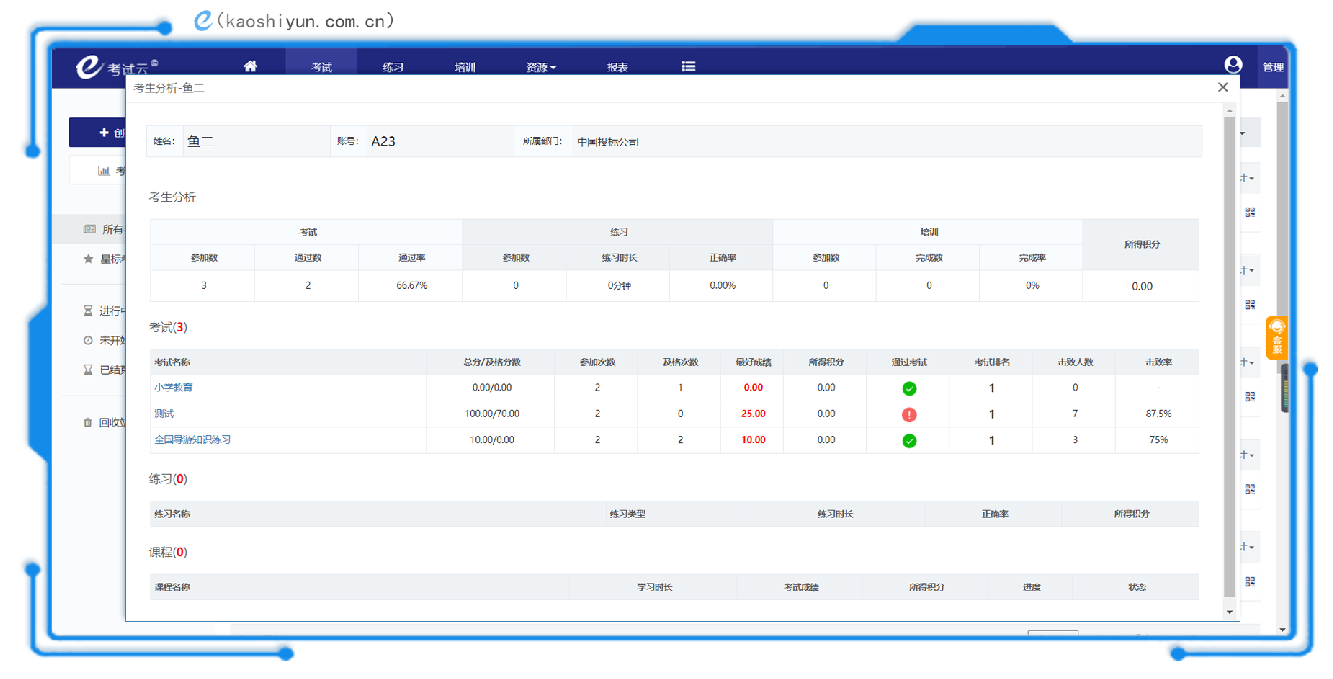
Task: Open the orange 客服 support widget
Action: [x=1277, y=338]
